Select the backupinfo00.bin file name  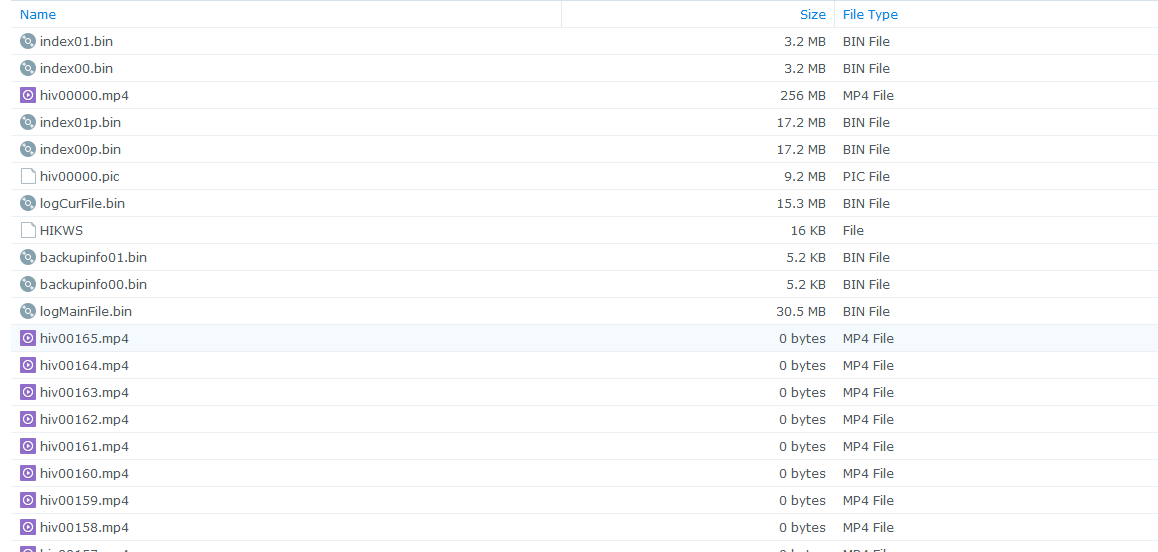pyautogui.click(x=93, y=285)
